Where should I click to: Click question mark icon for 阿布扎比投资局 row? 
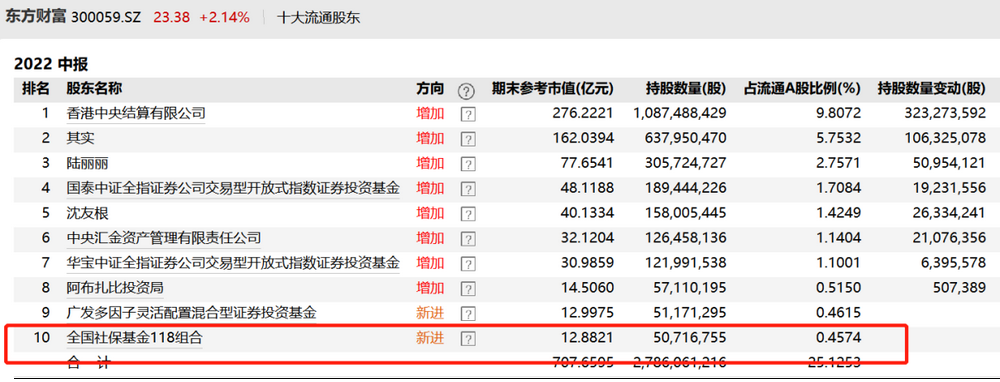[468, 288]
